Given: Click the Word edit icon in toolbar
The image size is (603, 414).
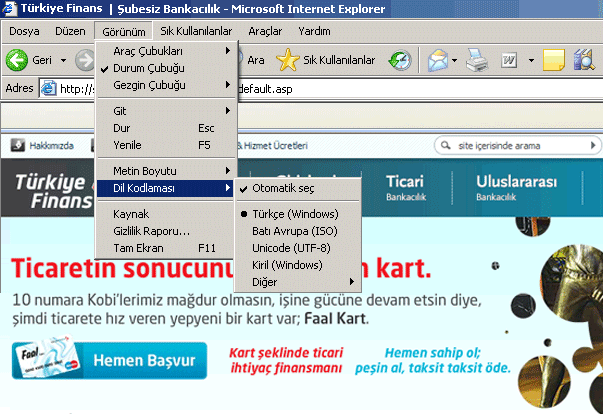Looking at the screenshot, I should pyautogui.click(x=509, y=60).
